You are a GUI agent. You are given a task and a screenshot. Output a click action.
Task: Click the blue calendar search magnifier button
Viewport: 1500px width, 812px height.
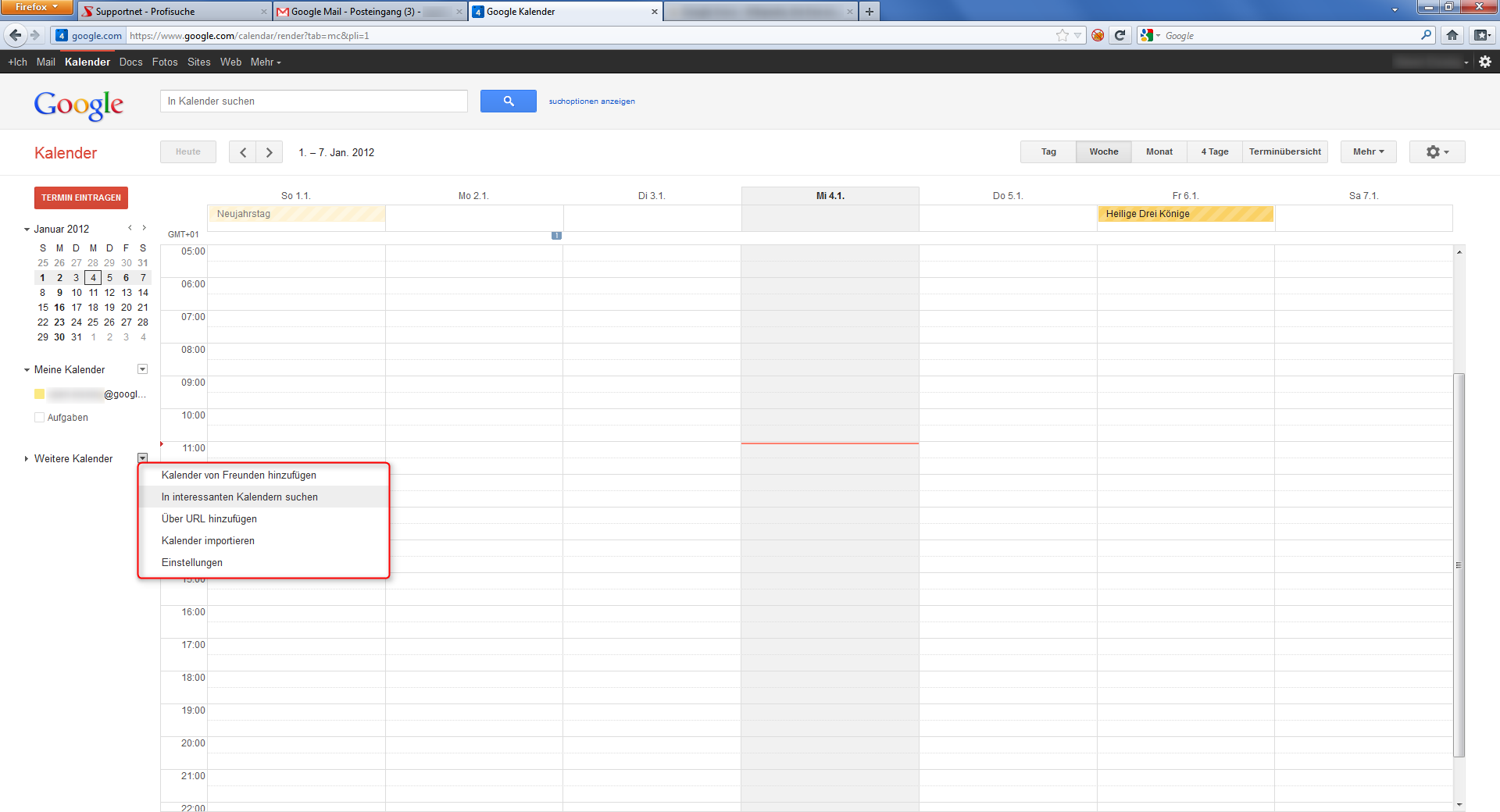509,101
